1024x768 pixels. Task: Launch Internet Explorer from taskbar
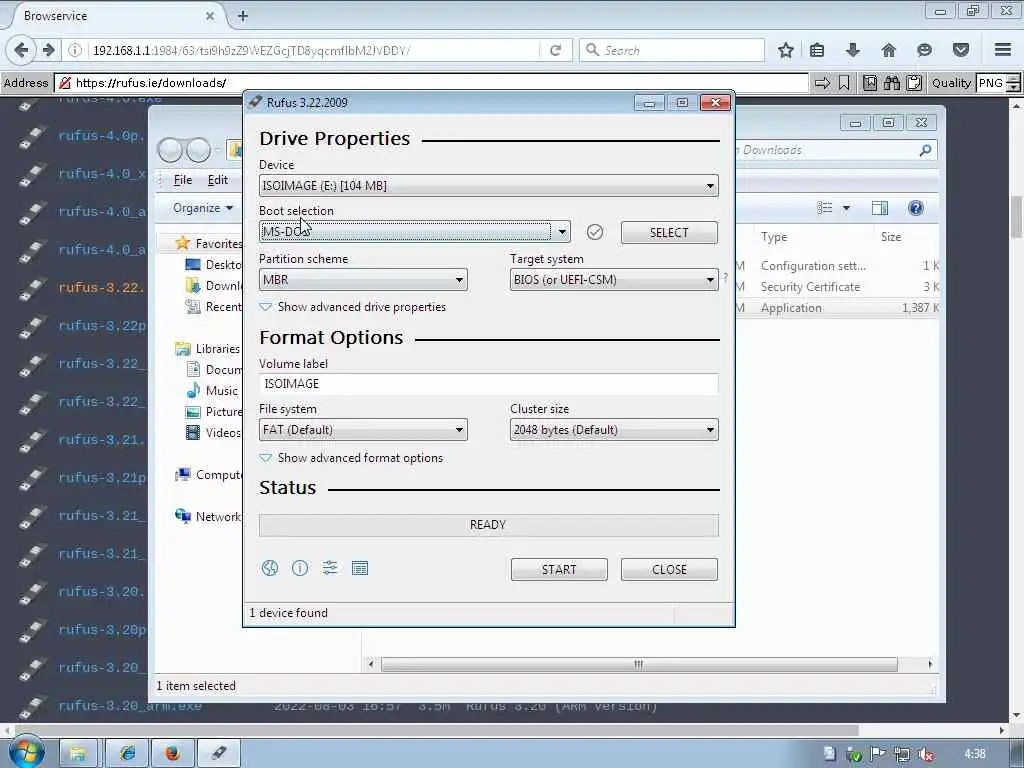(x=127, y=754)
